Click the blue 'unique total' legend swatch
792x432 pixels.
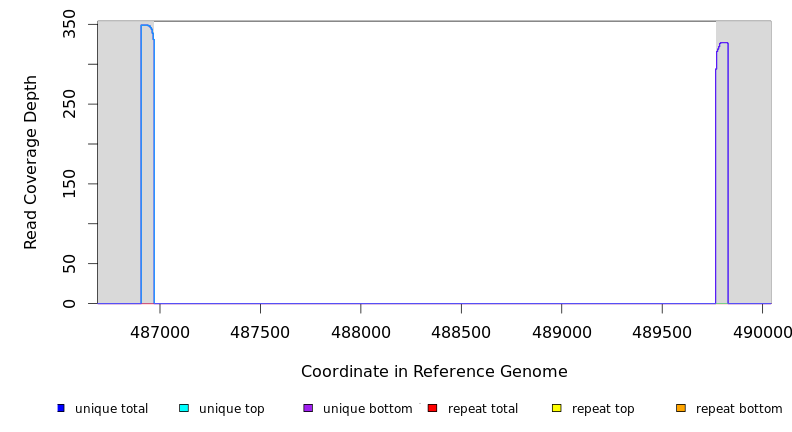click(x=61, y=408)
